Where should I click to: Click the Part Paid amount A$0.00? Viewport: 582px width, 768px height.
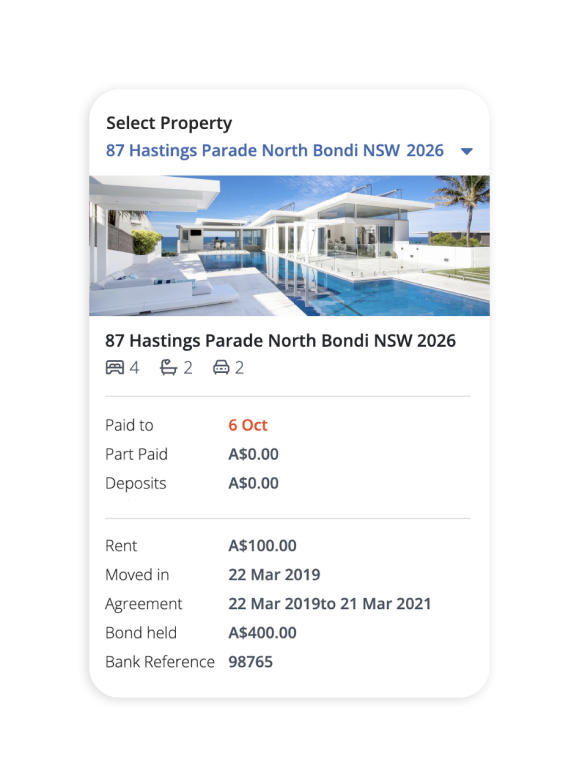tap(253, 454)
